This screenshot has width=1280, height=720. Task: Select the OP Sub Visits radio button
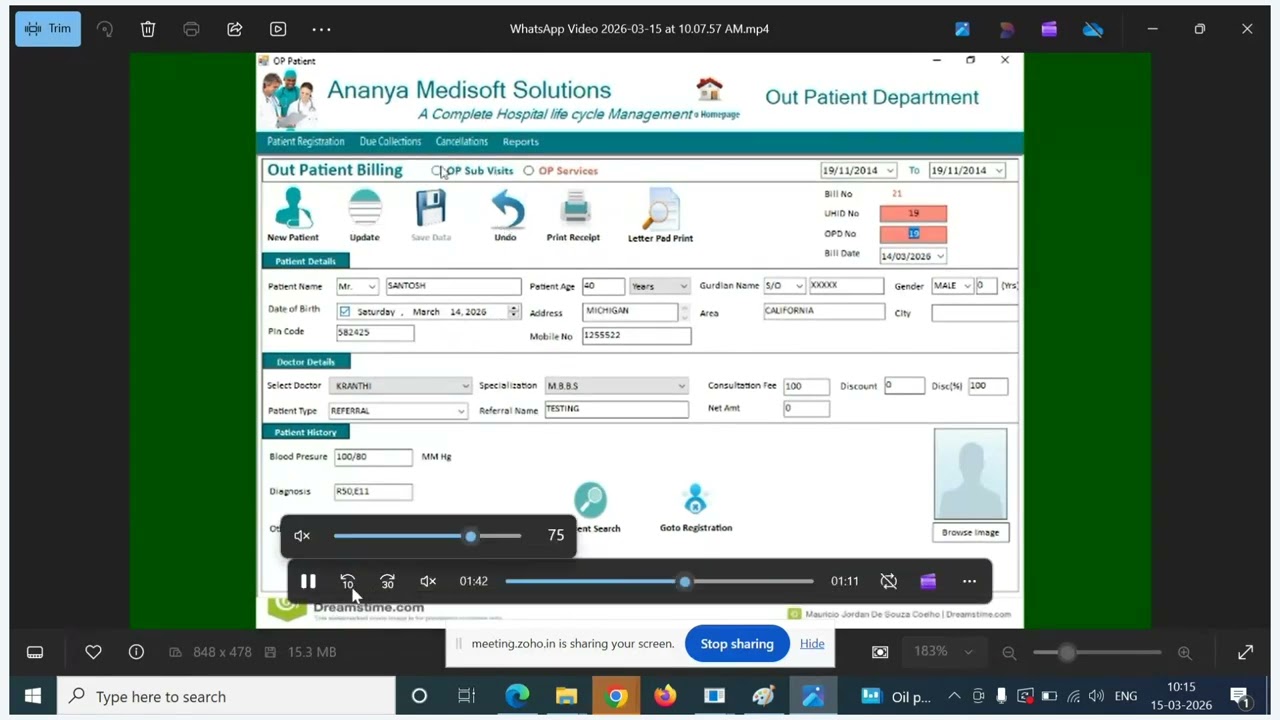pos(437,171)
